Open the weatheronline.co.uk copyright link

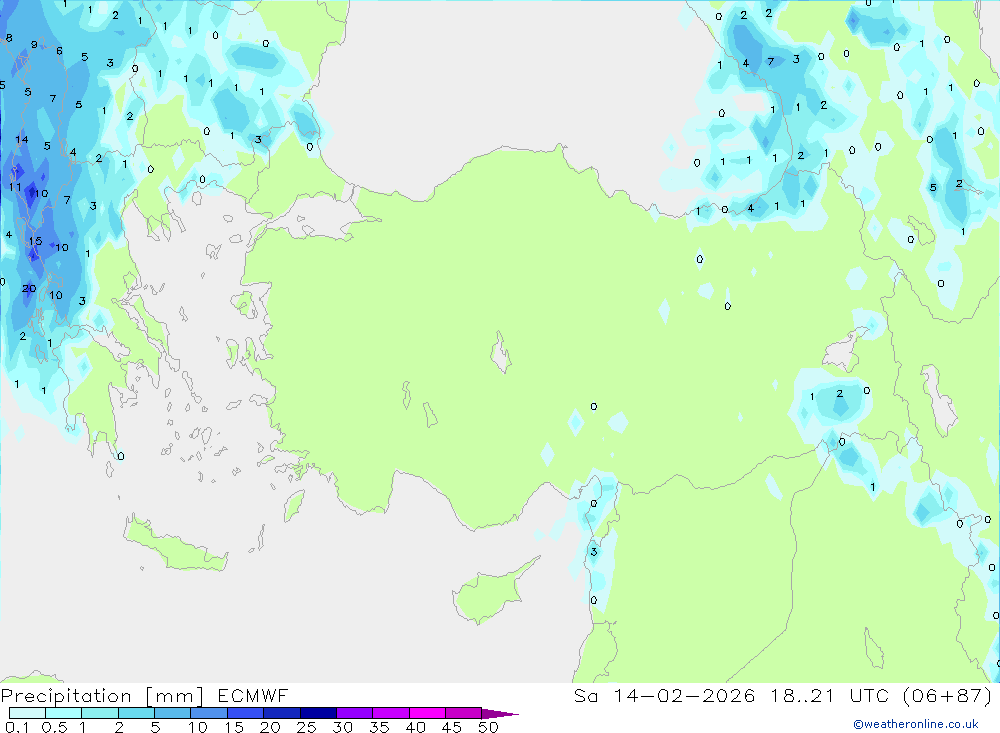916,724
